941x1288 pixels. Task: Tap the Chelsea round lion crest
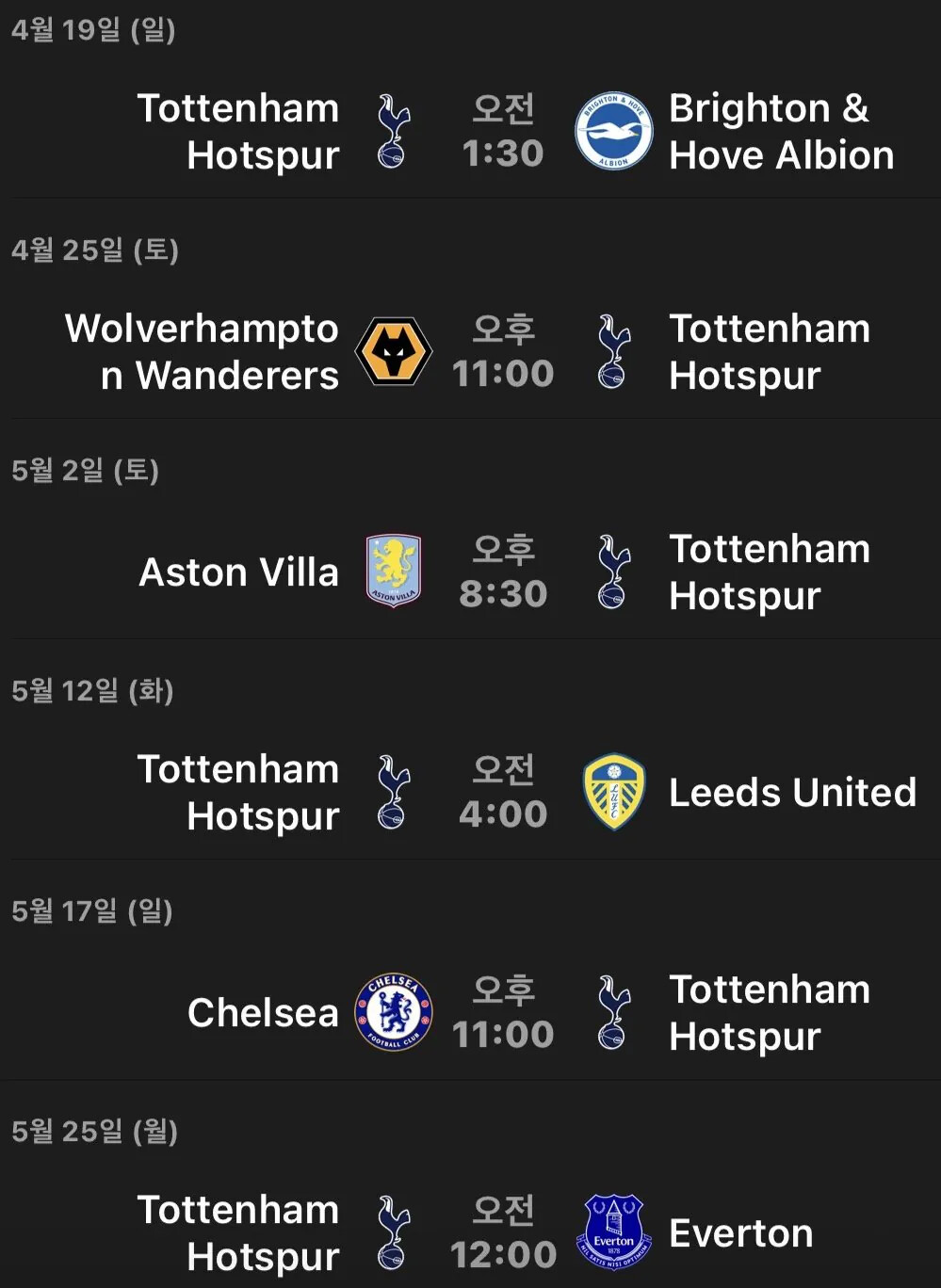pyautogui.click(x=394, y=1012)
